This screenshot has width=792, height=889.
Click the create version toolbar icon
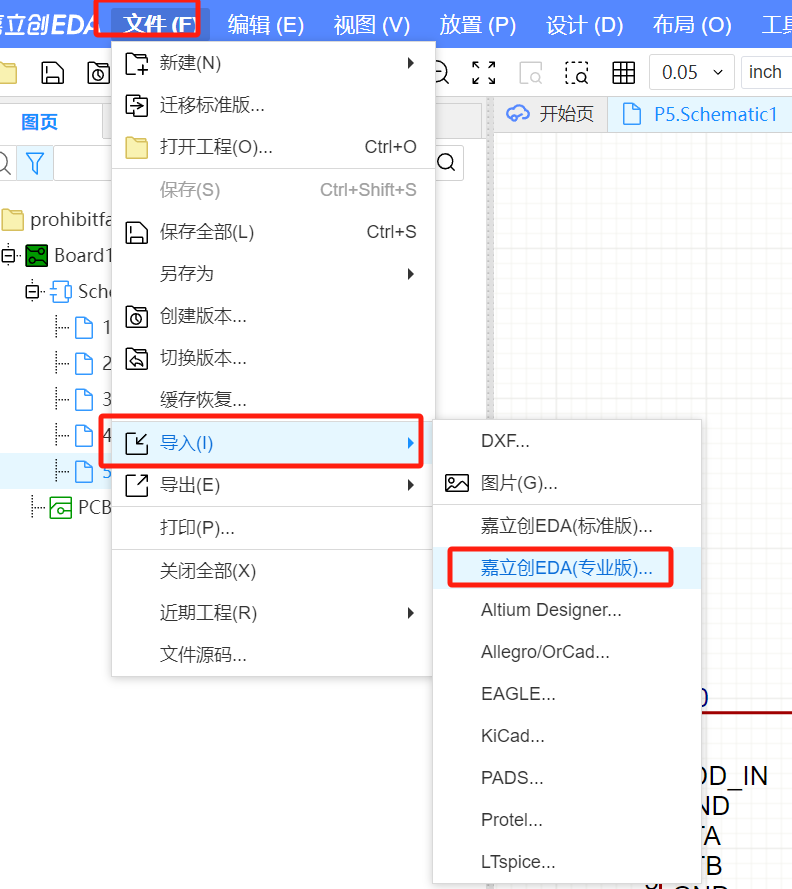coord(98,73)
